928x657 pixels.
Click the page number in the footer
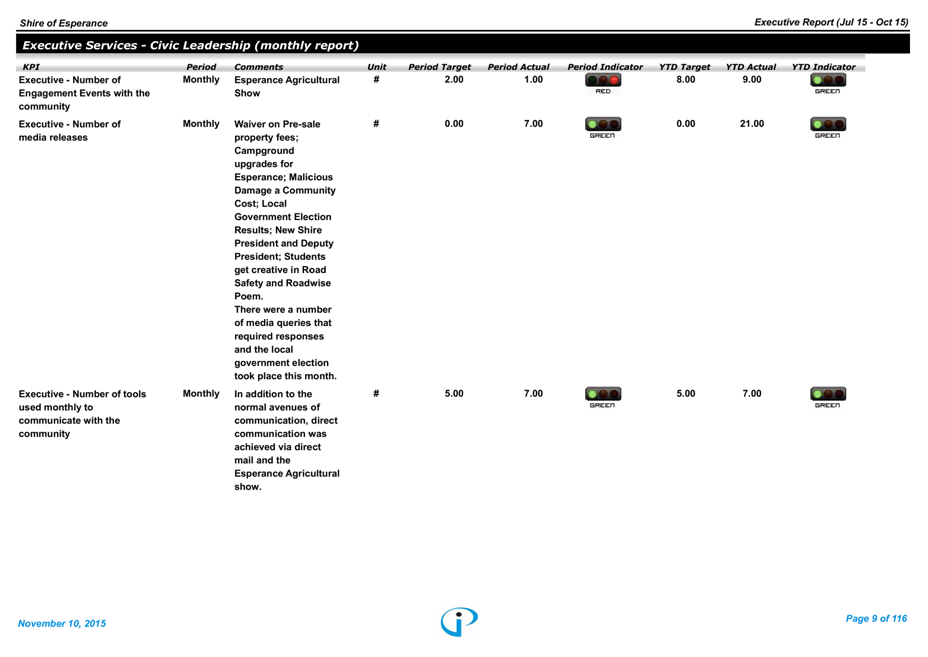coord(875,619)
